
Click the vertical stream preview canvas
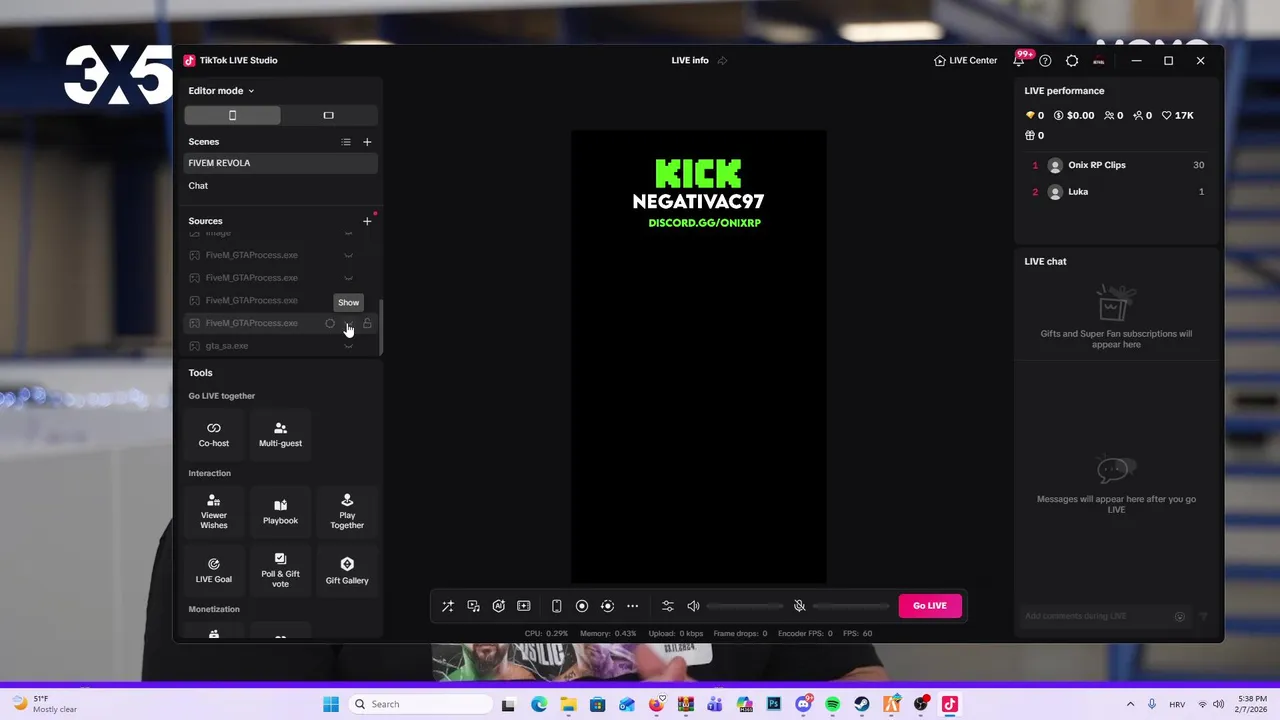click(x=699, y=356)
